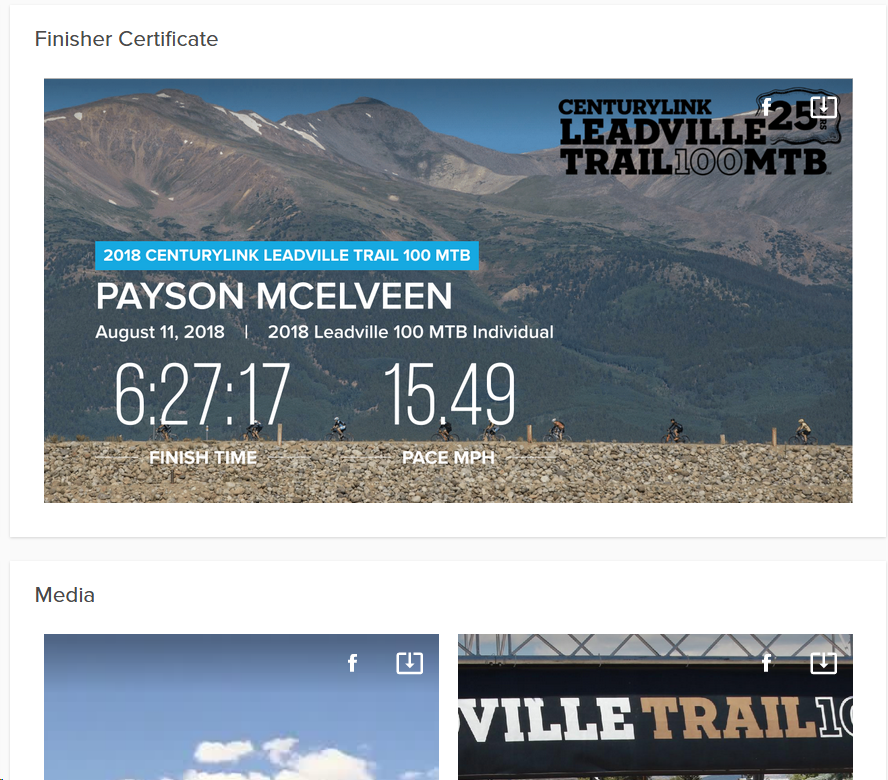This screenshot has width=888, height=780.
Task: Download the sky and clouds photo
Action: [x=409, y=663]
